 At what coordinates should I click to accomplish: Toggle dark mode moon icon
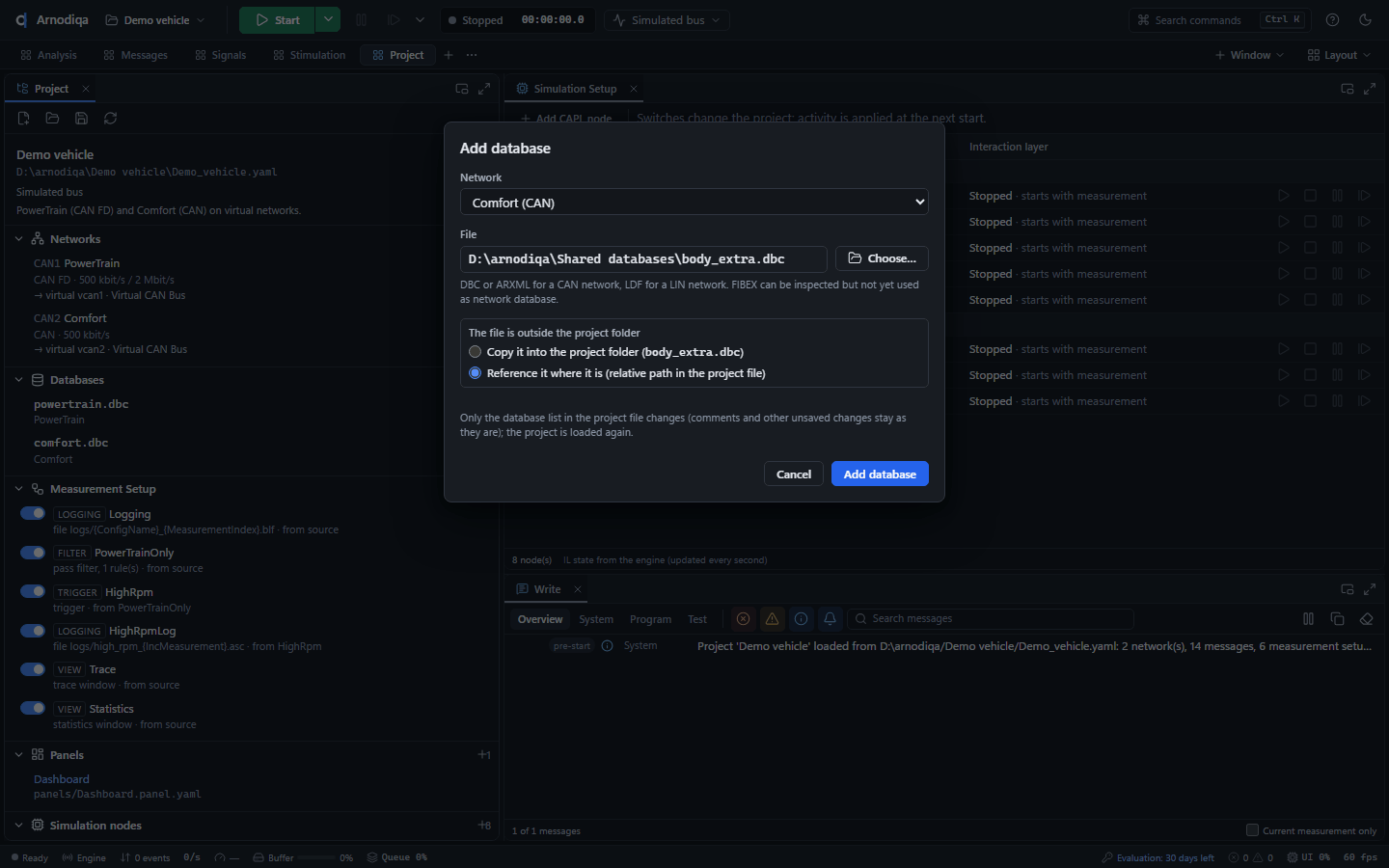click(x=1365, y=20)
